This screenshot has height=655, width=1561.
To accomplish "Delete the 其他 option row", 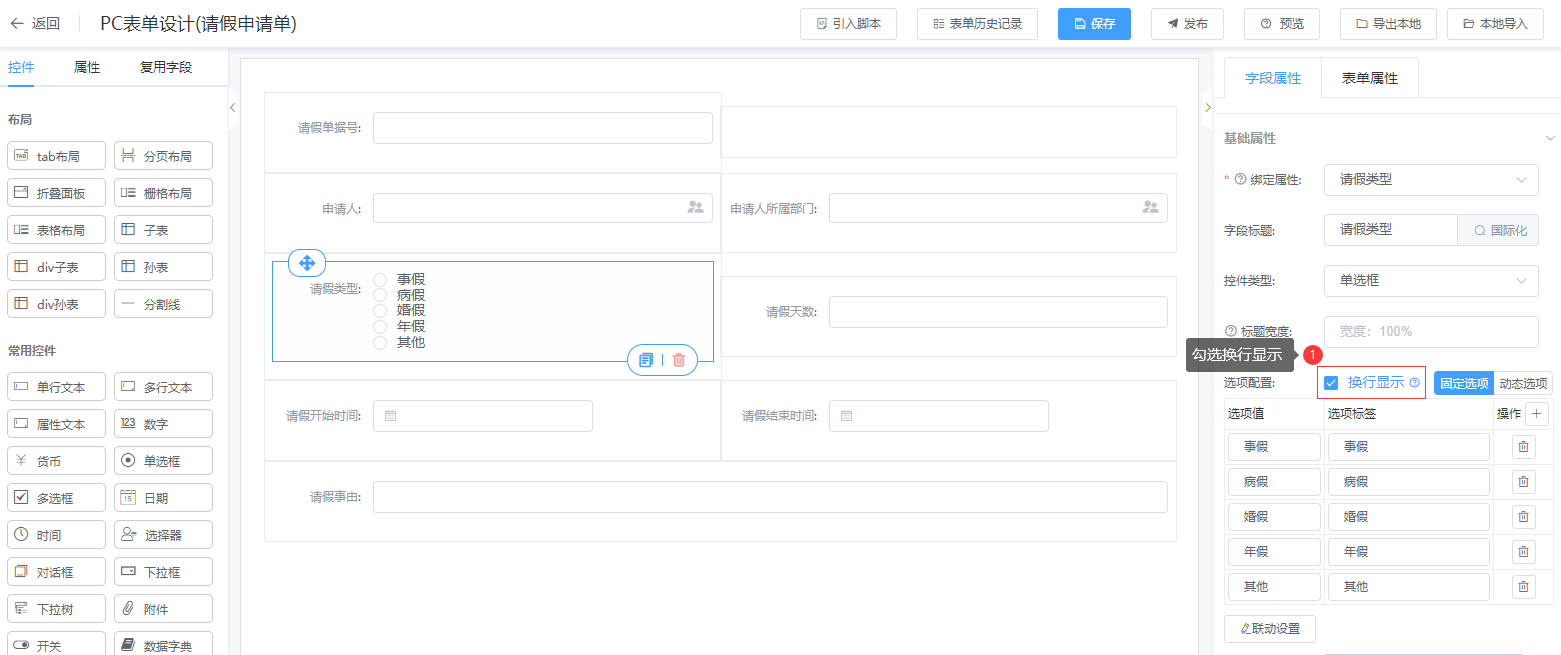I will pos(1523,587).
